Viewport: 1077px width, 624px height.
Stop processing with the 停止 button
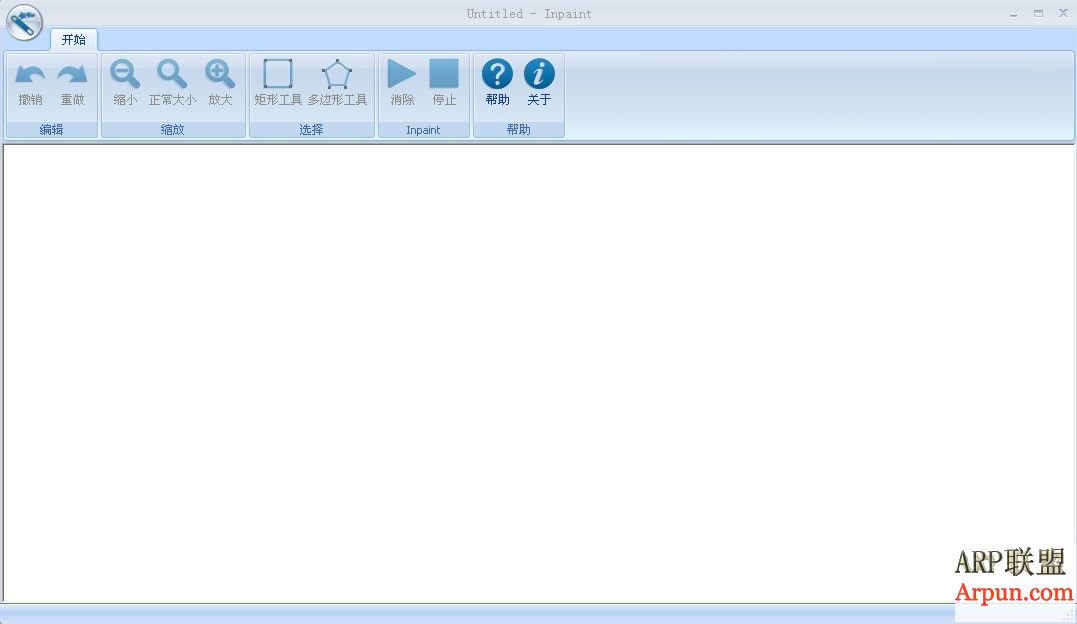click(444, 84)
